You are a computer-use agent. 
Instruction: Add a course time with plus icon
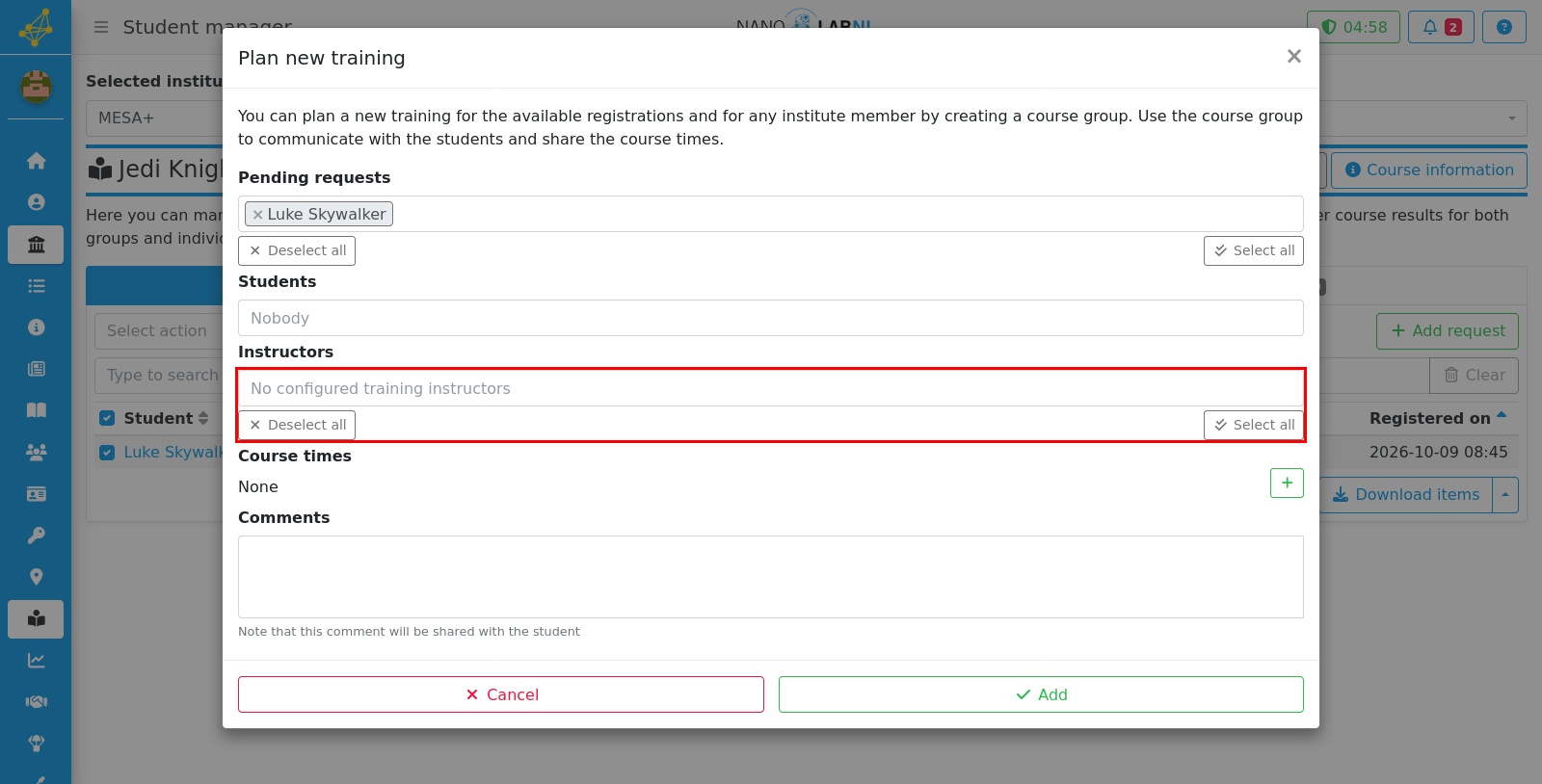pyautogui.click(x=1287, y=483)
